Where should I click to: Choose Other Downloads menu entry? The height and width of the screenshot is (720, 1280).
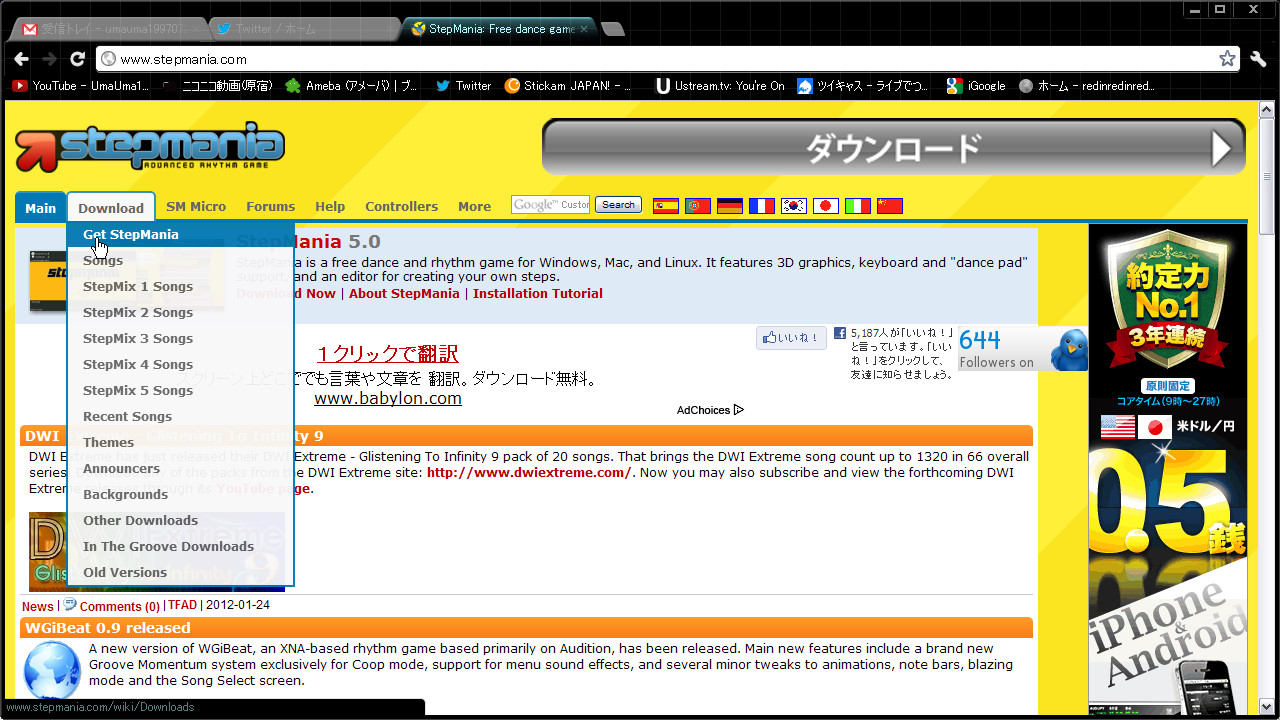(181, 520)
